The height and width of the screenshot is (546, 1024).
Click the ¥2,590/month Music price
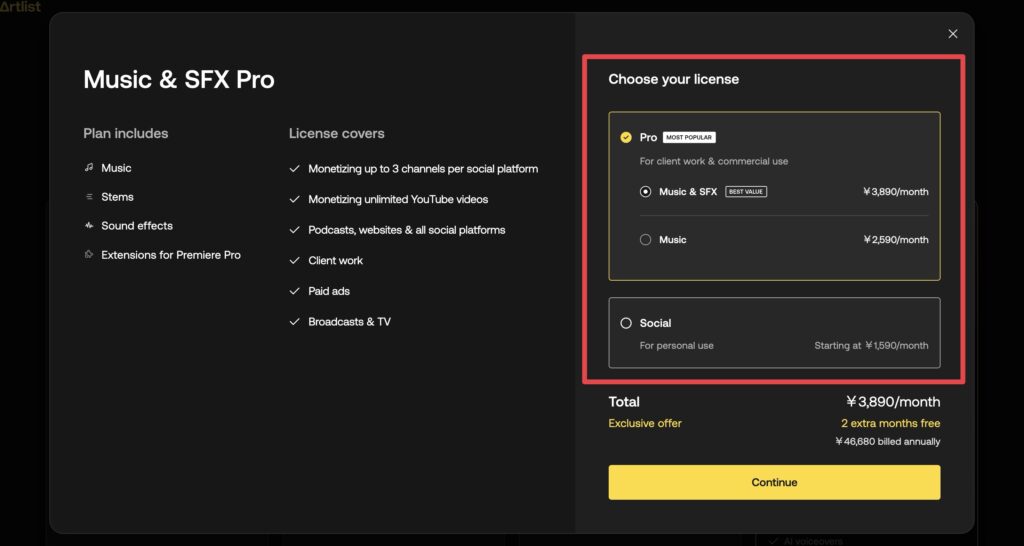pyautogui.click(x=895, y=240)
